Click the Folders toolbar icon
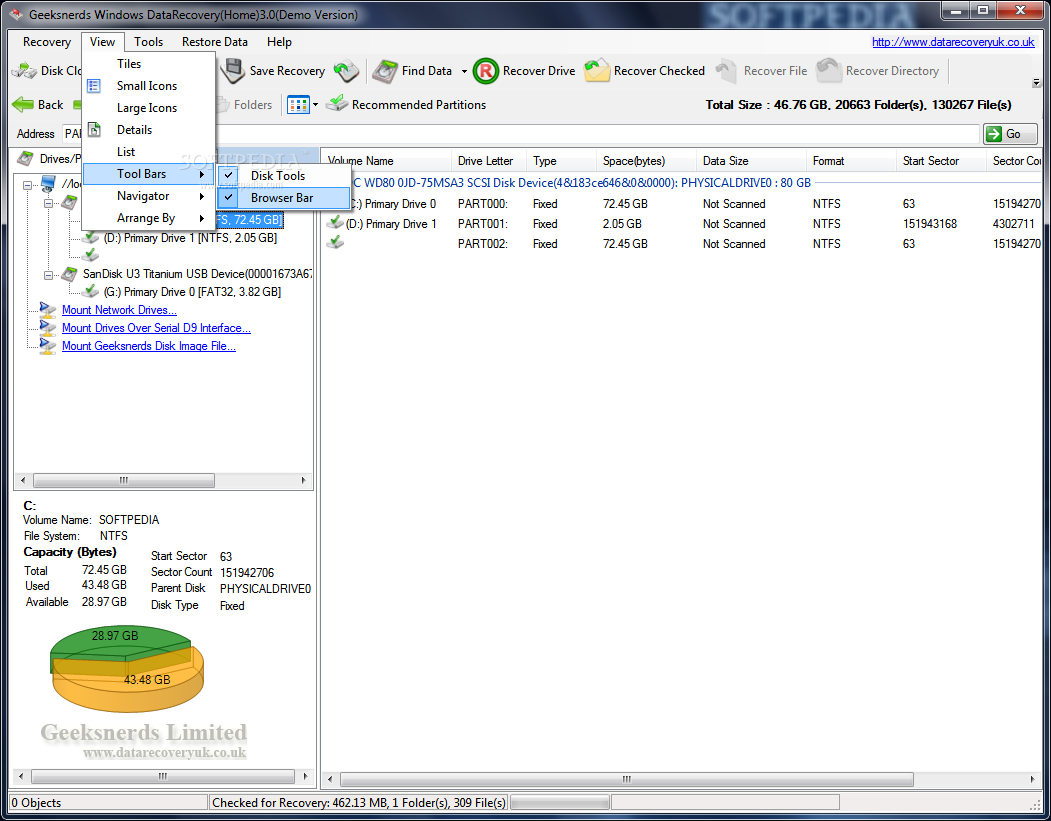 (x=223, y=105)
